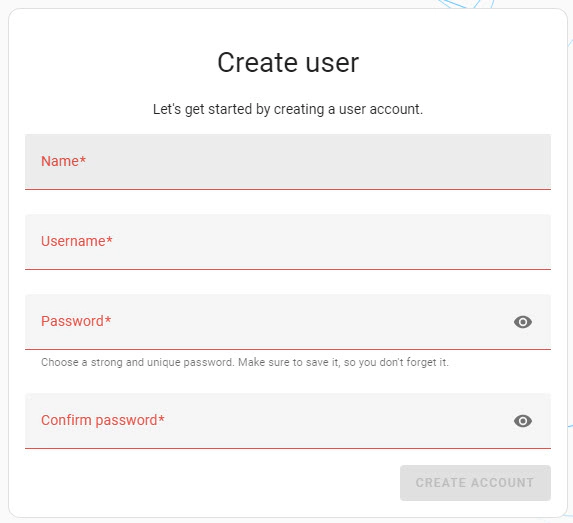
Task: Click the red Password* label
Action: [76, 321]
